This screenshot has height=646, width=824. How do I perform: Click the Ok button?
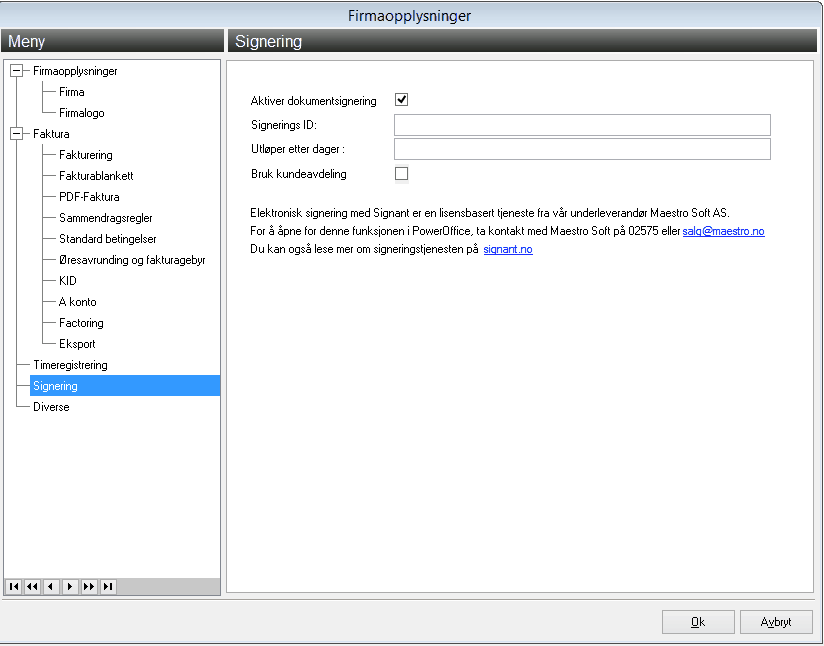[698, 622]
